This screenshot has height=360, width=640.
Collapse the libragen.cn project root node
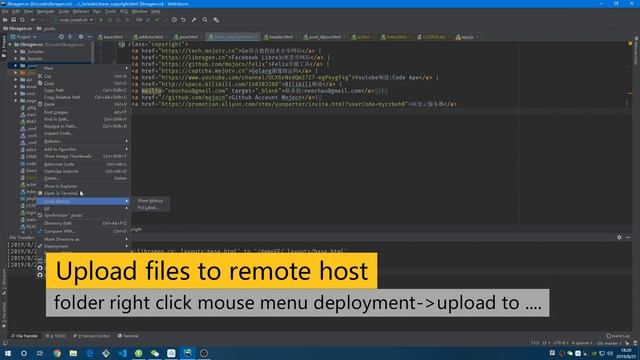pyautogui.click(x=10, y=44)
